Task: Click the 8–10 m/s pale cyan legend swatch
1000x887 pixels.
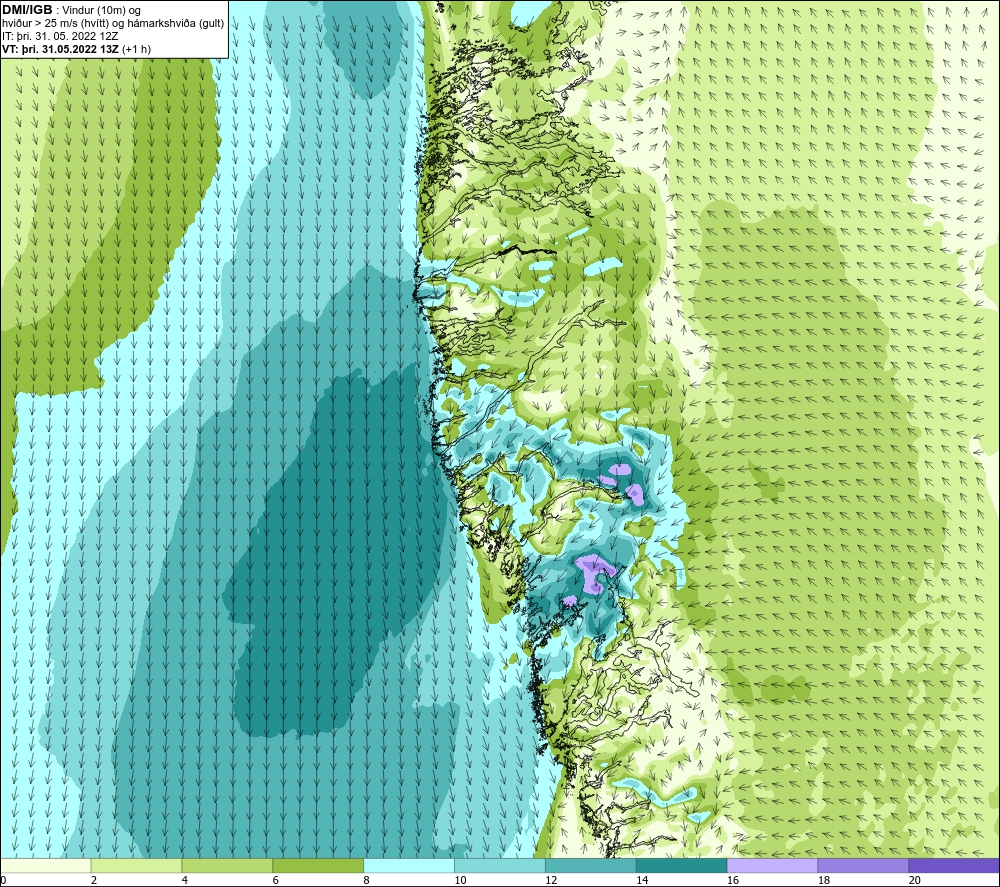Action: tap(409, 865)
